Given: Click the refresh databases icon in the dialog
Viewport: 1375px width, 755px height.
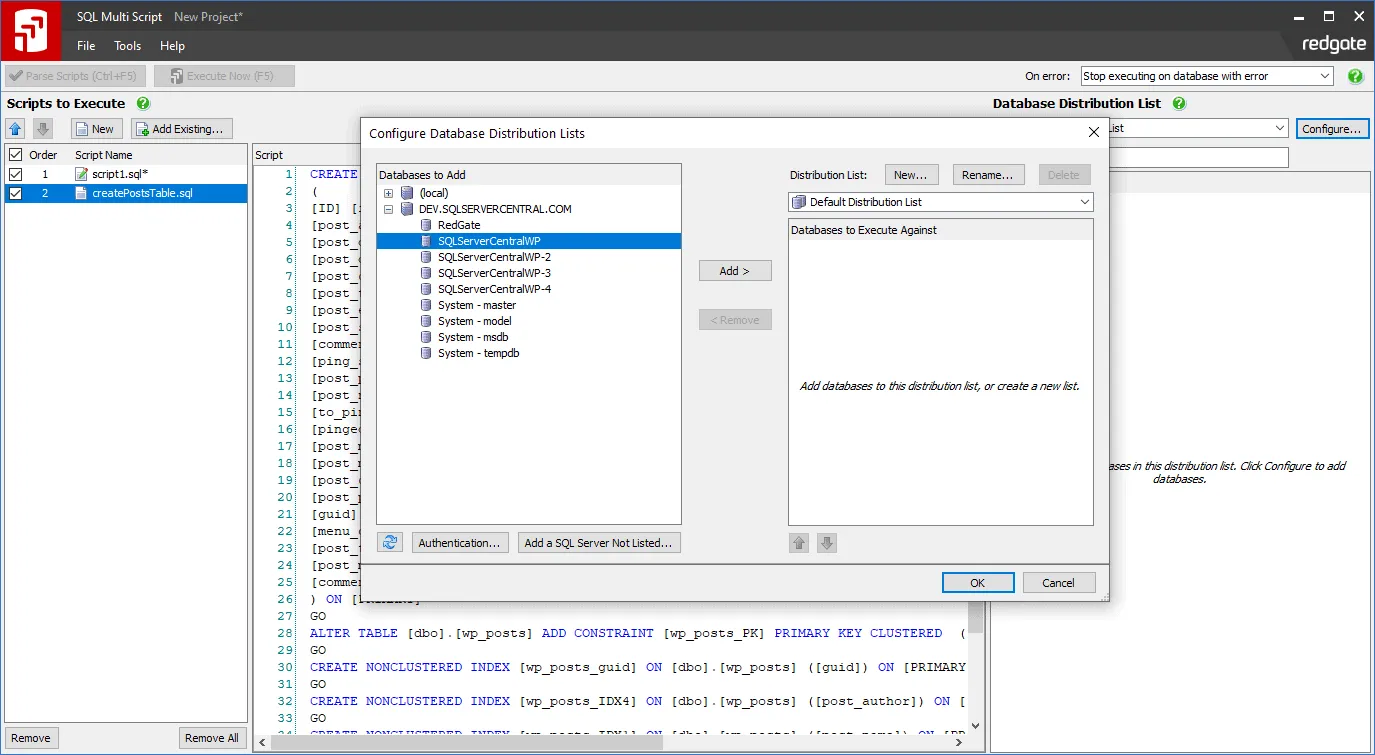Looking at the screenshot, I should coord(389,542).
